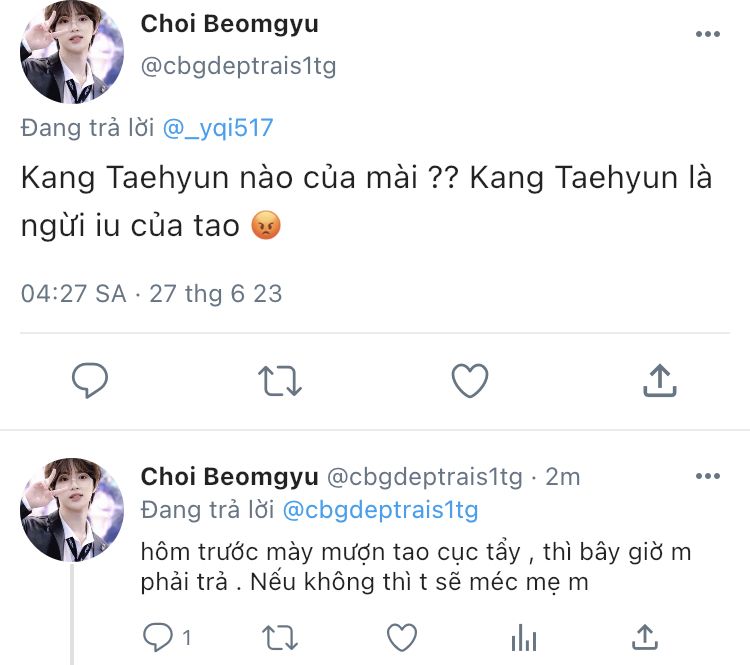Like the main tweet
Screen dimensions: 750x665
coord(469,381)
